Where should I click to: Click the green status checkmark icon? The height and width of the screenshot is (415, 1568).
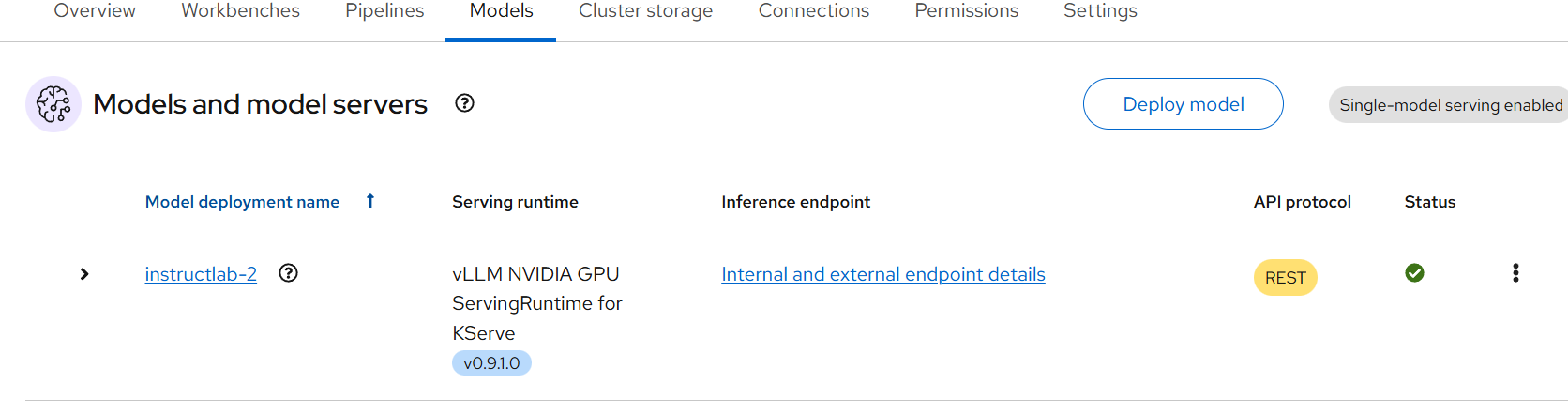click(1414, 273)
